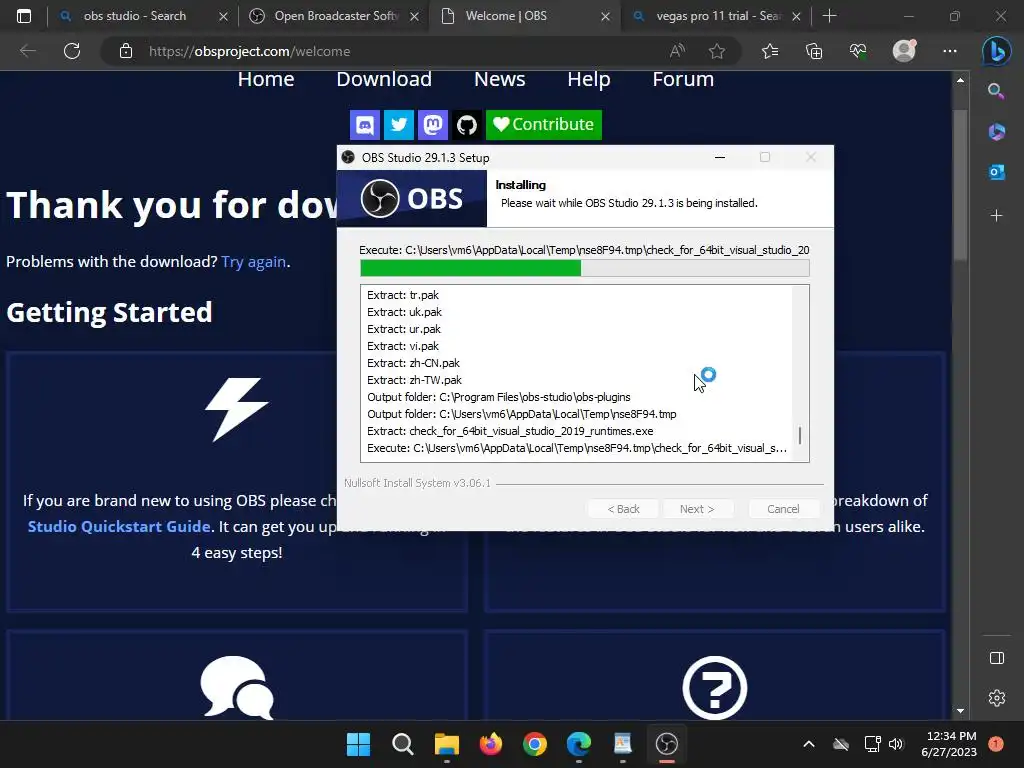Open Collections toolbar icon
Screen dimensions: 1024x768
pos(814,51)
